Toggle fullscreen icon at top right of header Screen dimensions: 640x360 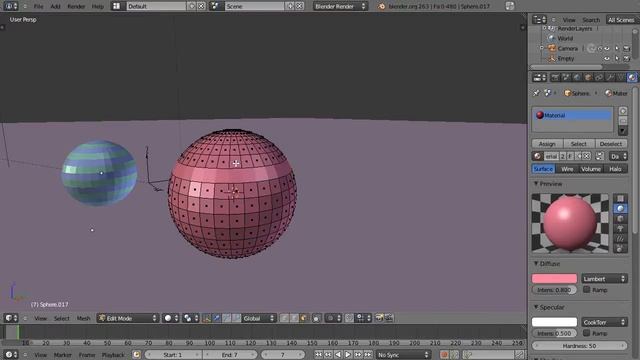(x=509, y=6)
